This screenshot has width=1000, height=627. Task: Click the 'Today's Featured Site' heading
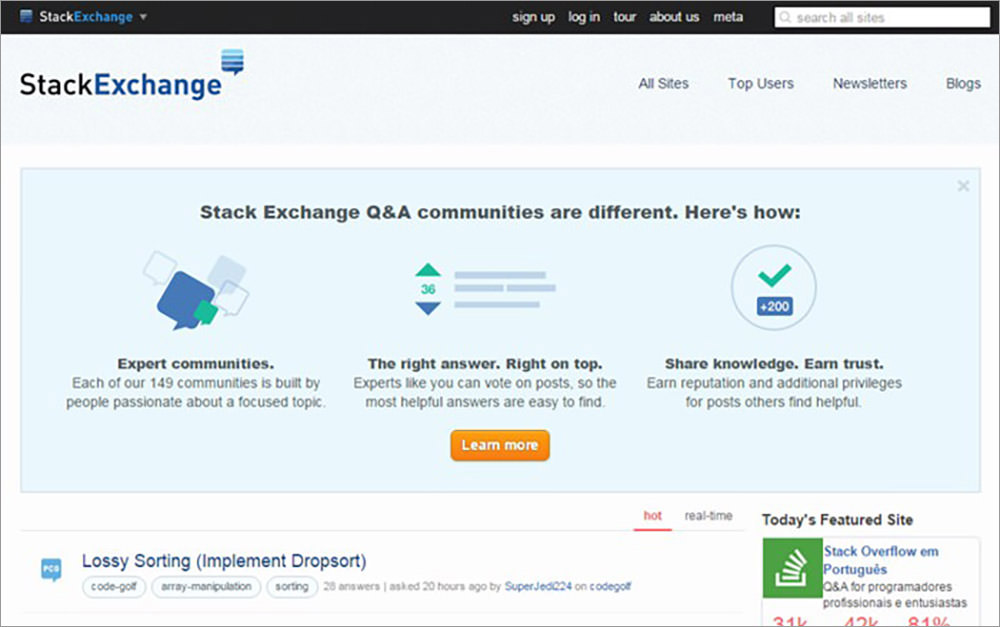tap(837, 520)
